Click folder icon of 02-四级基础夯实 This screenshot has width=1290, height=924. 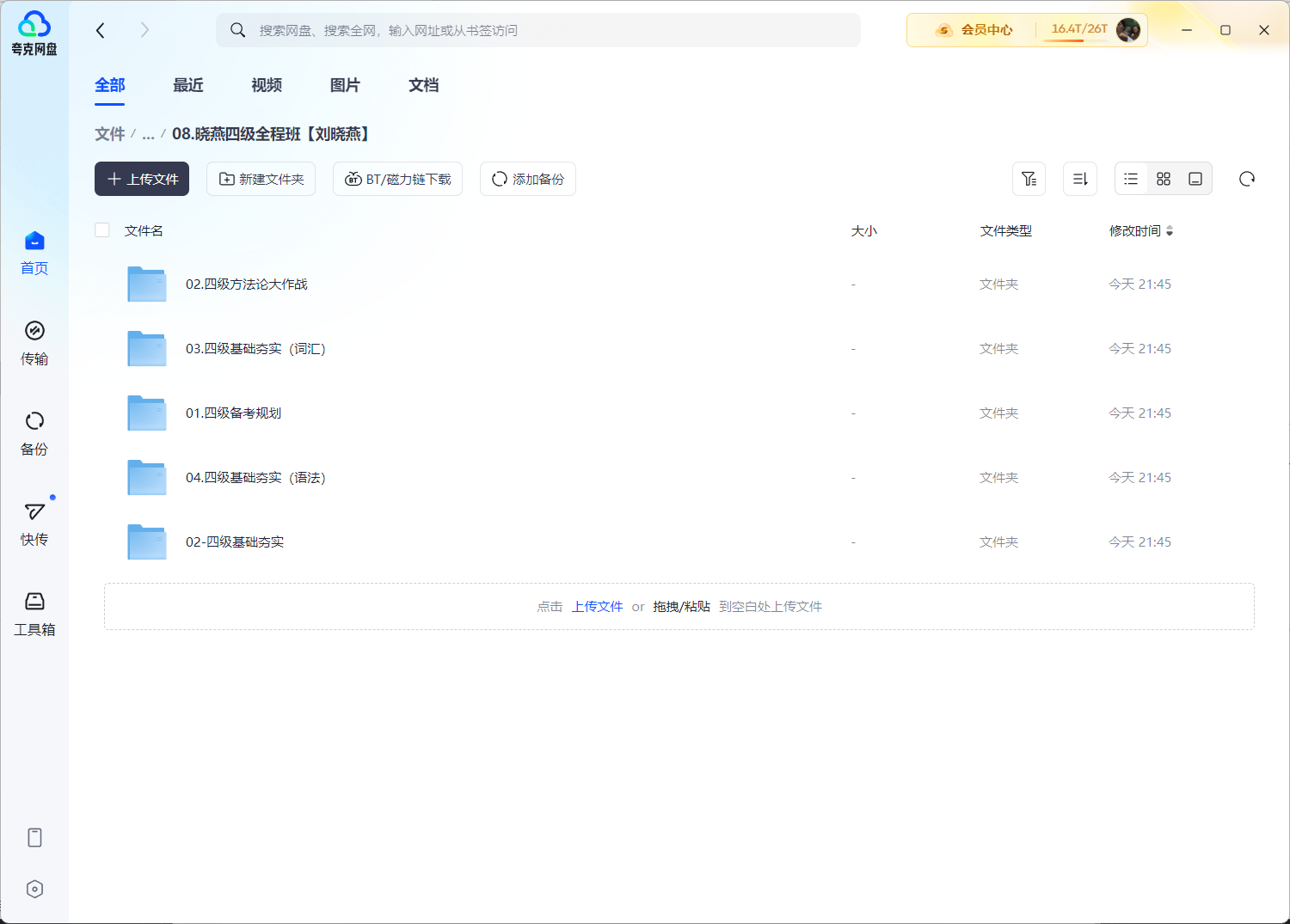point(147,542)
